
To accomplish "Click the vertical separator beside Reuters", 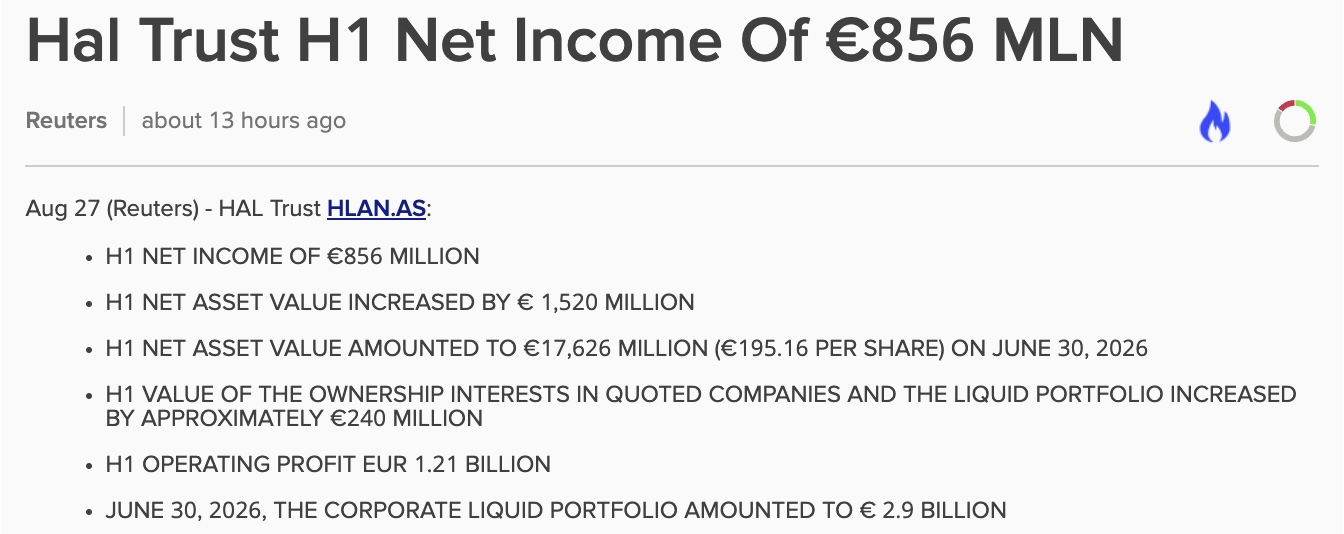I will 124,121.
